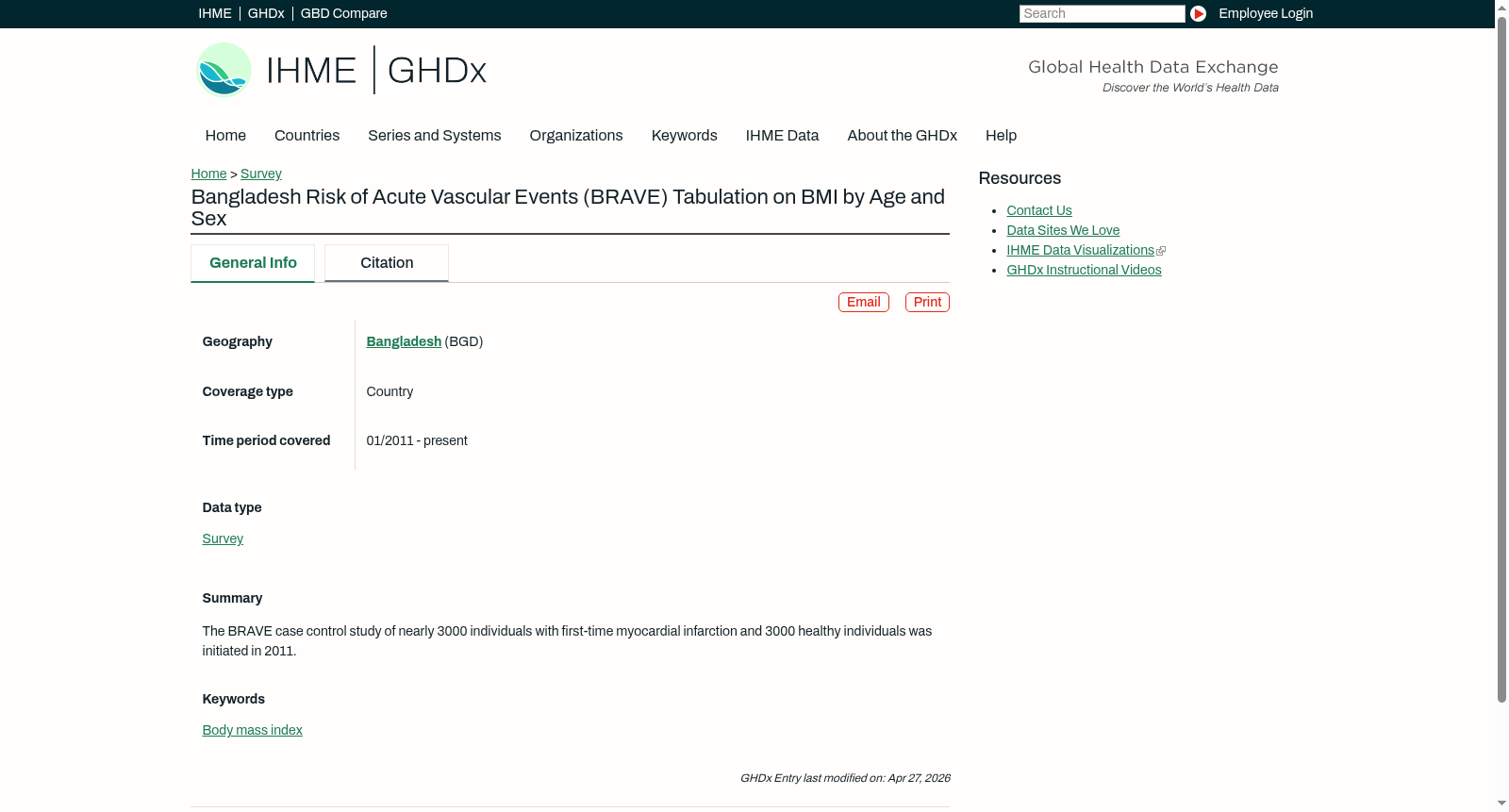Open the Countries menu item
The height and width of the screenshot is (812, 1509).
tap(307, 136)
